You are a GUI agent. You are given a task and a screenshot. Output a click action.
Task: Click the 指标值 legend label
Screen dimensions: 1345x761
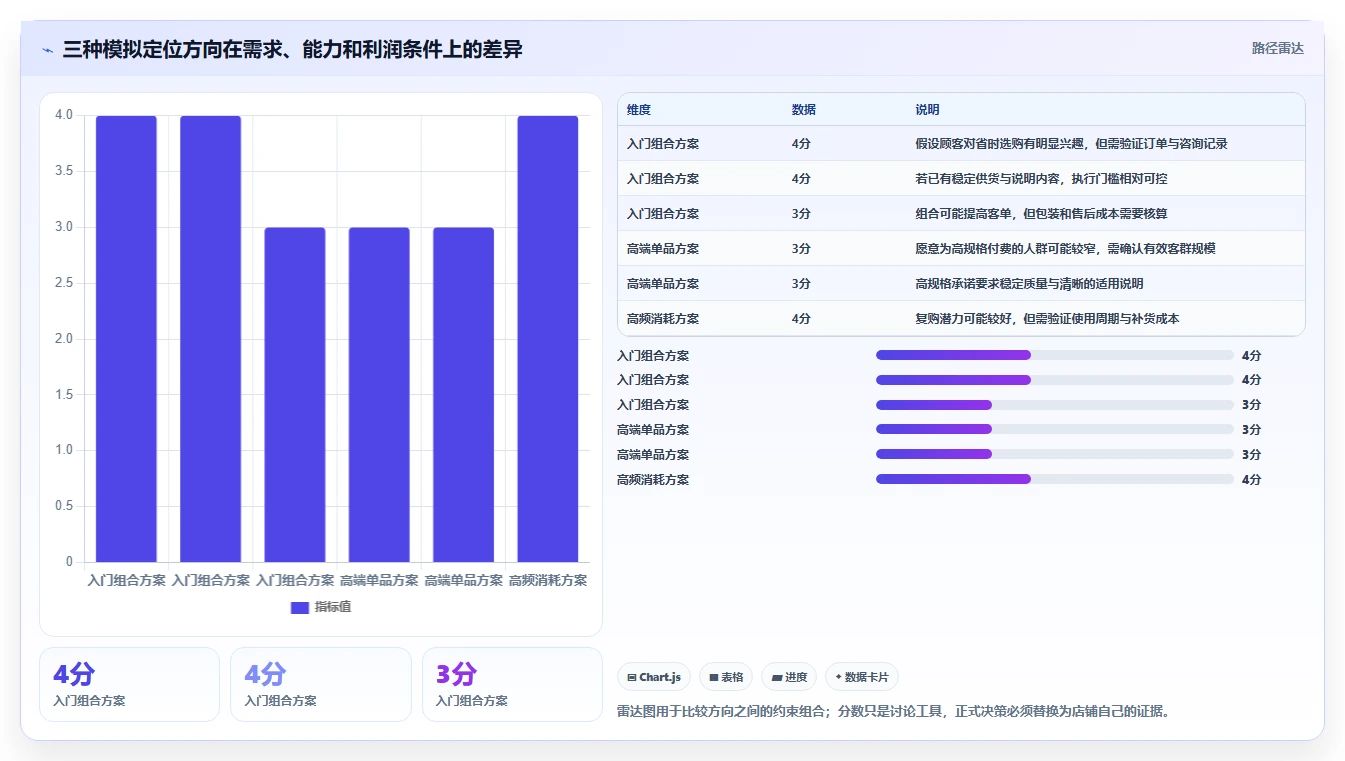click(333, 607)
